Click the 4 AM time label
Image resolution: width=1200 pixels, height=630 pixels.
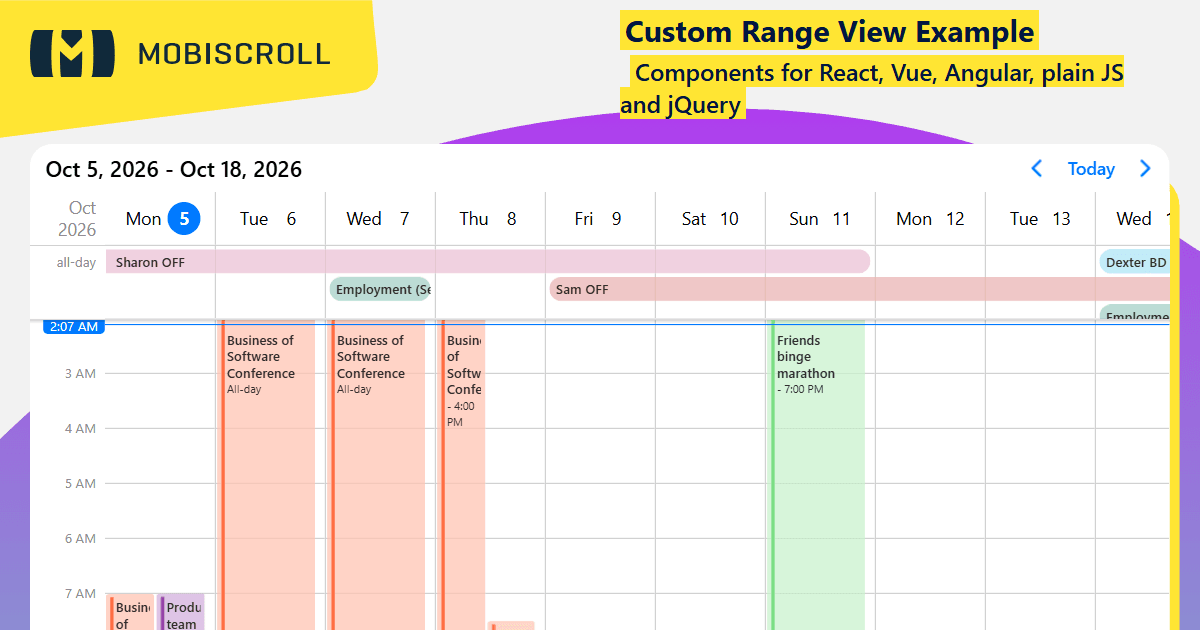tap(81, 429)
